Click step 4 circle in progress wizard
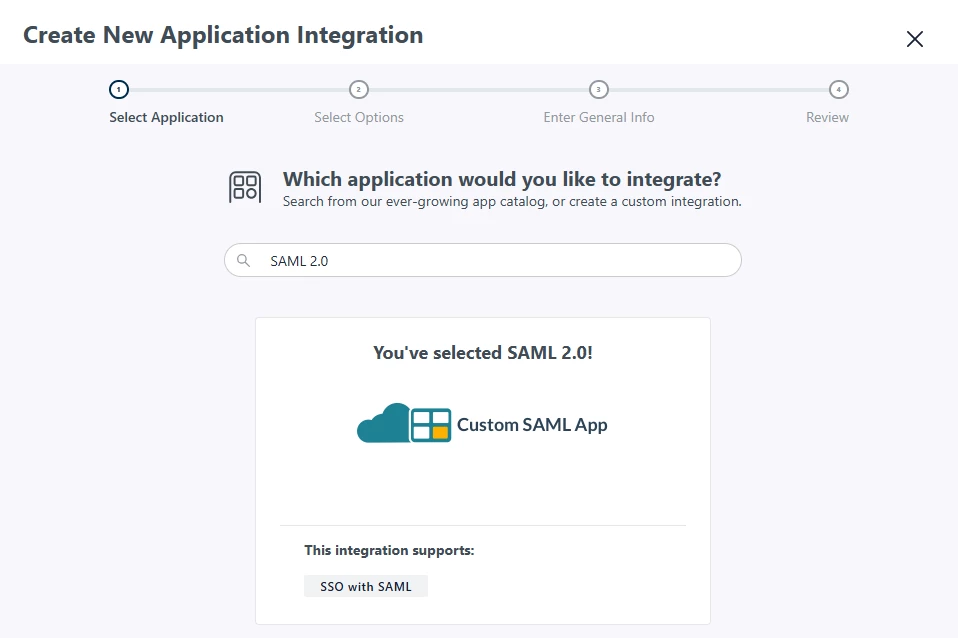This screenshot has height=638, width=958. pos(839,90)
